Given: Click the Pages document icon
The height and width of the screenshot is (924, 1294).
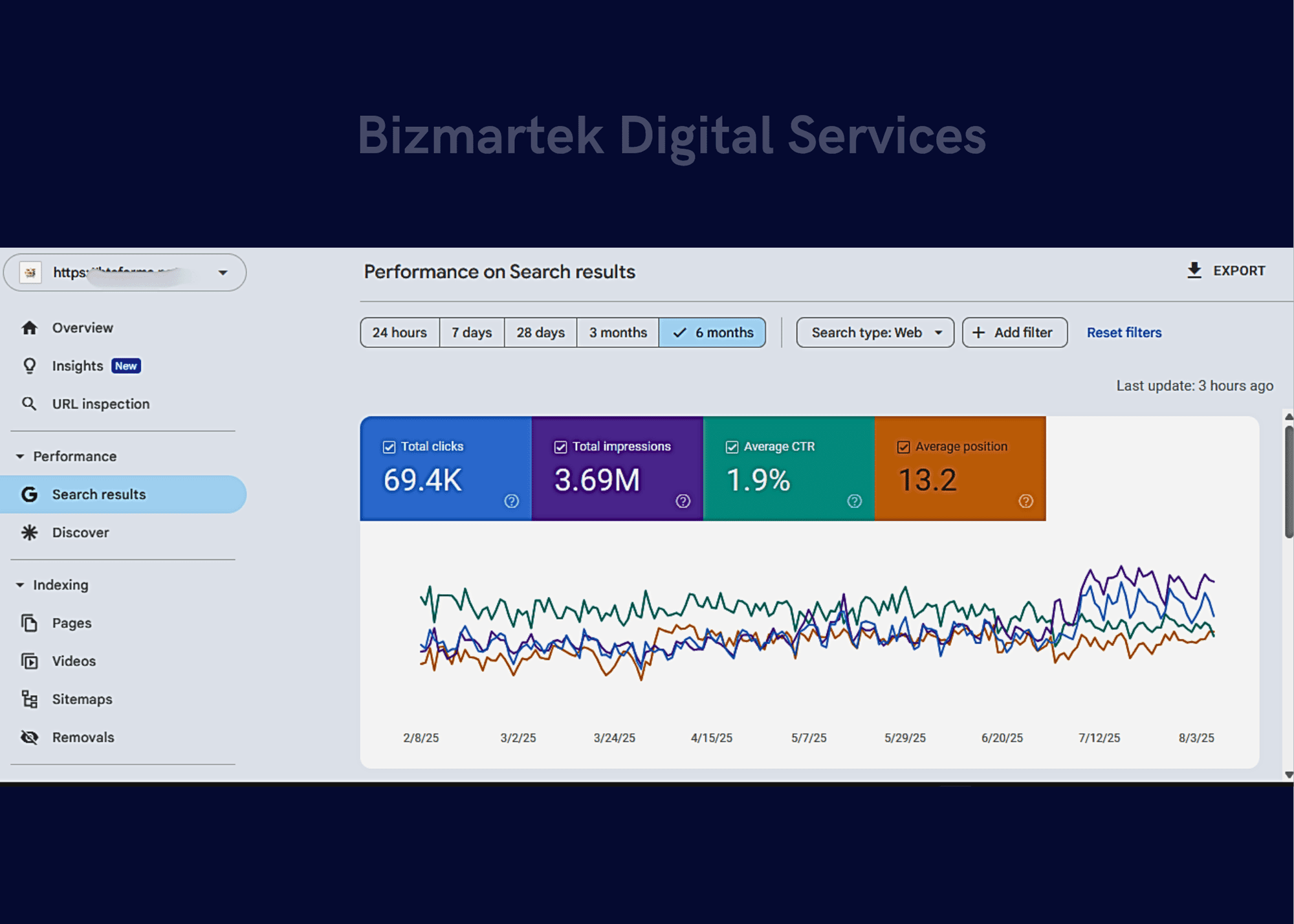Looking at the screenshot, I should tap(29, 623).
